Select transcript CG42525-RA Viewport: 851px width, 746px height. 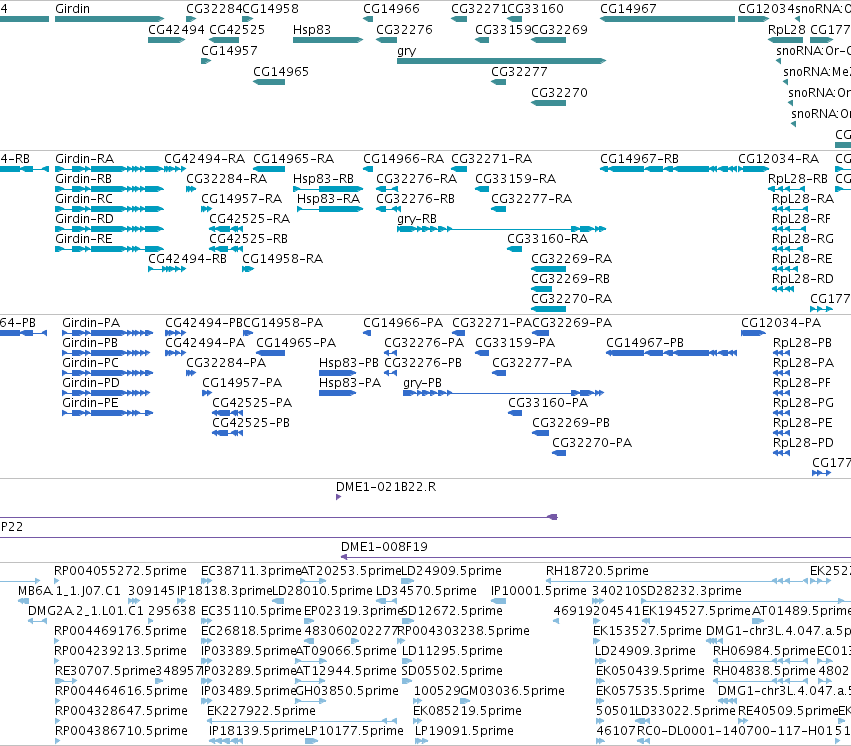226,229
